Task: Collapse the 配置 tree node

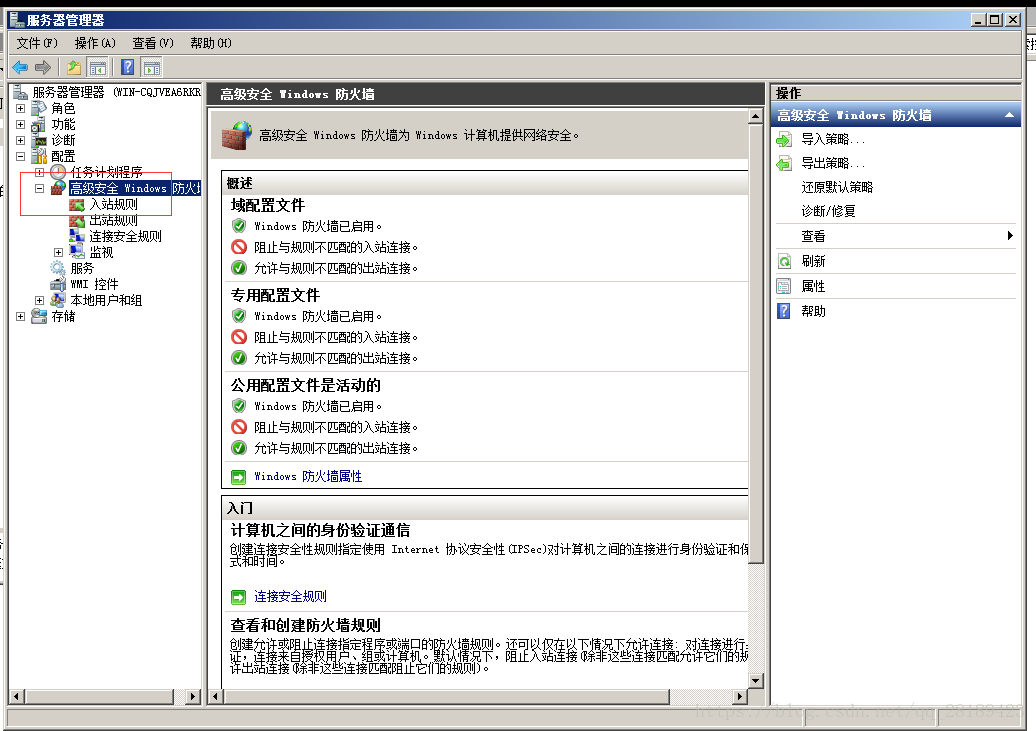Action: tap(20, 157)
